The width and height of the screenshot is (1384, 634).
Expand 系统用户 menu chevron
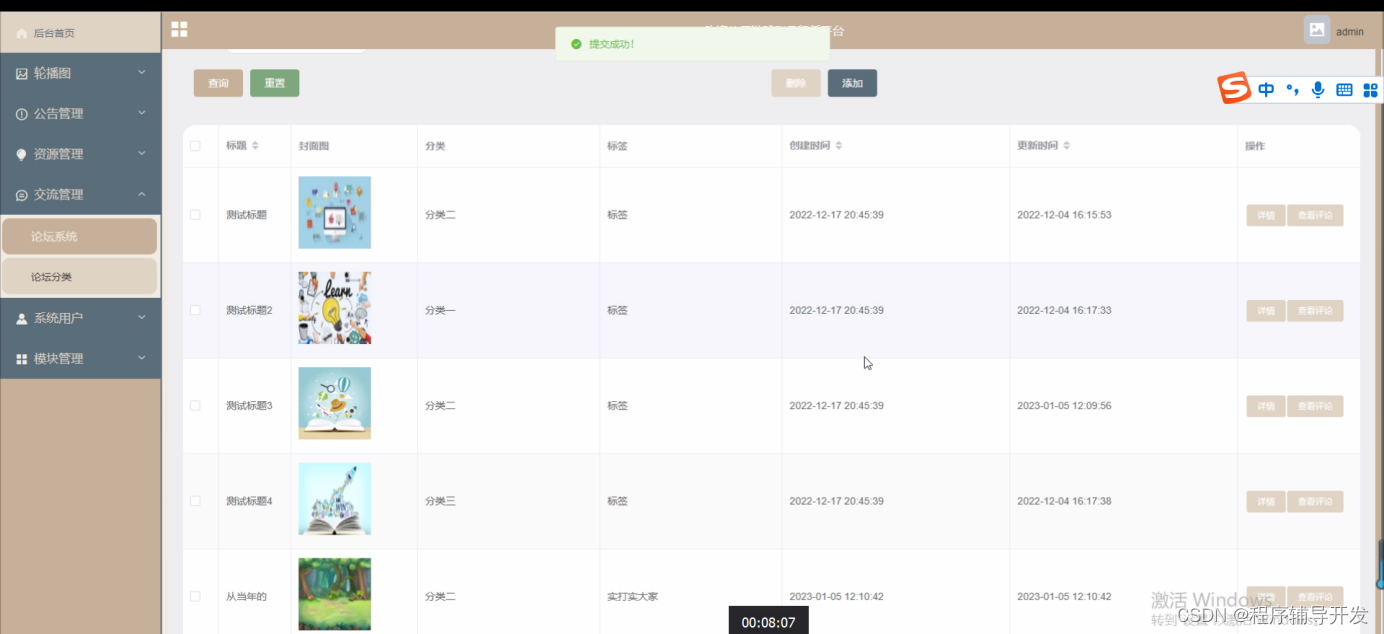pyautogui.click(x=142, y=318)
